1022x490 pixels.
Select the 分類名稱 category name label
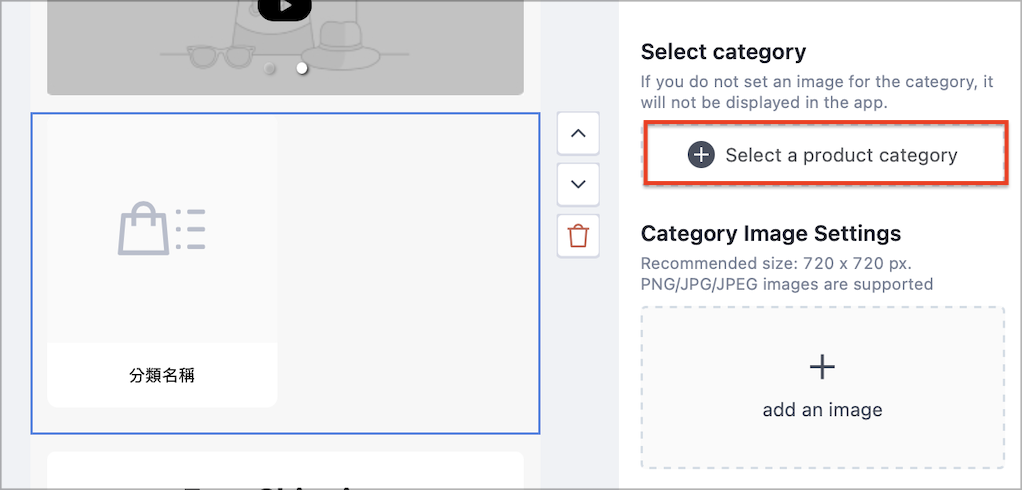pos(162,376)
